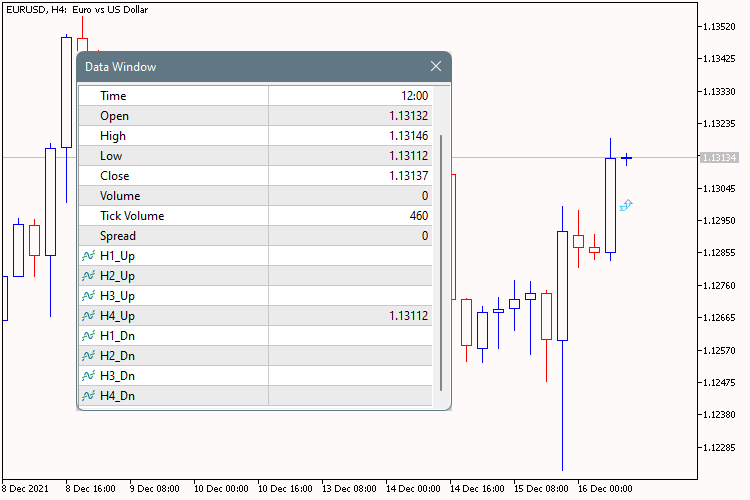The image size is (750, 500).
Task: Click the 1.13520 price axis label
Action: [x=719, y=27]
